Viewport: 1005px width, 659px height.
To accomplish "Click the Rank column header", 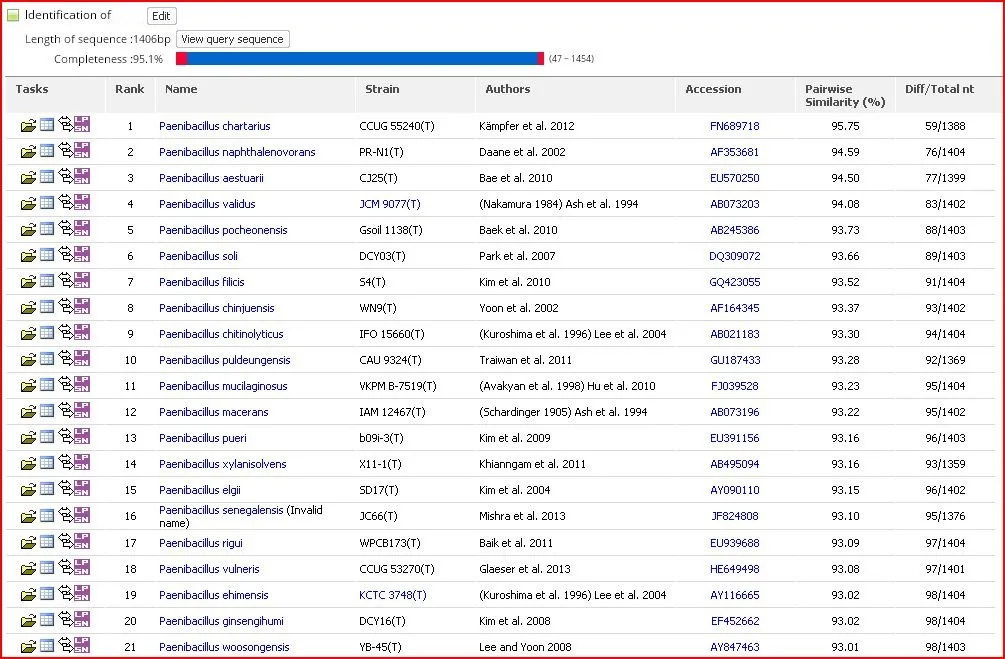I will (129, 89).
